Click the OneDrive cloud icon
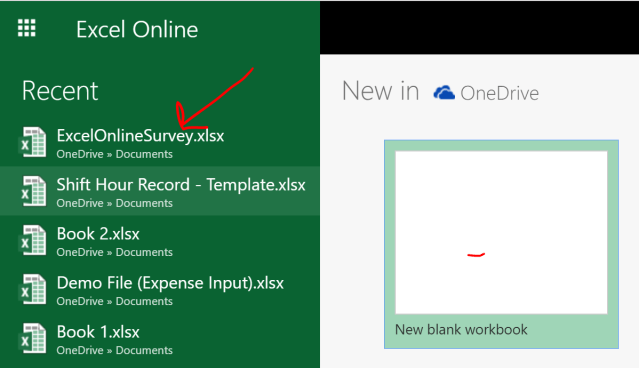639x368 pixels. tap(444, 93)
